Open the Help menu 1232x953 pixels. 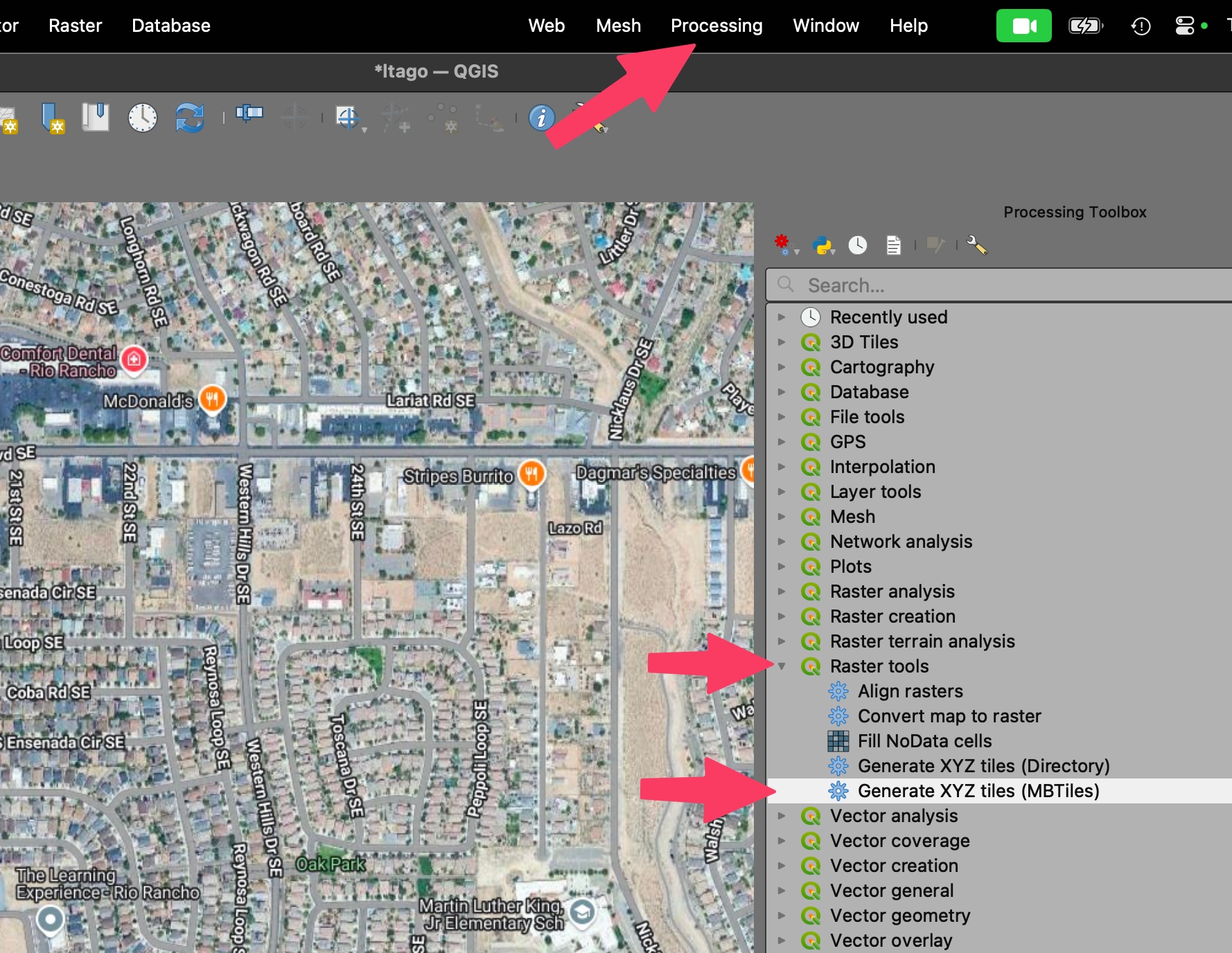908,26
